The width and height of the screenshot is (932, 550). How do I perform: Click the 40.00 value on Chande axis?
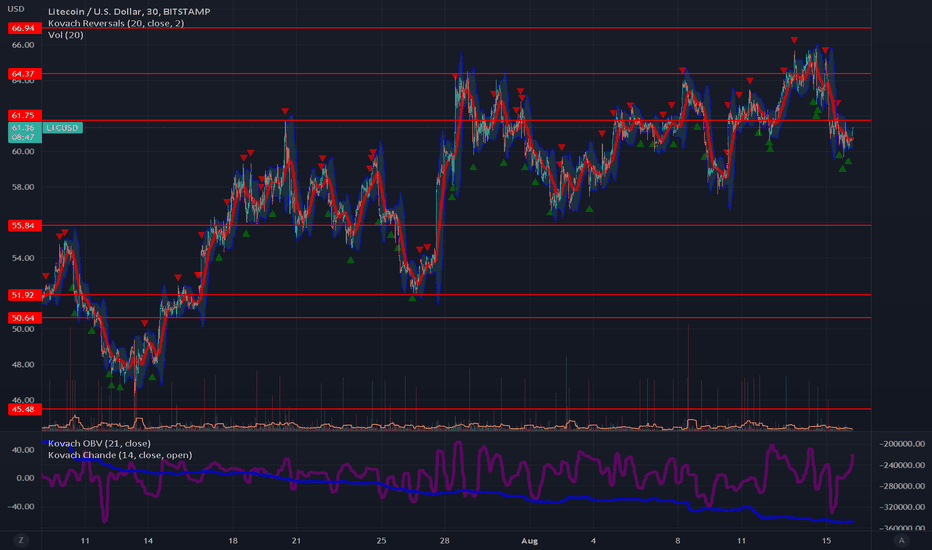pos(23,450)
